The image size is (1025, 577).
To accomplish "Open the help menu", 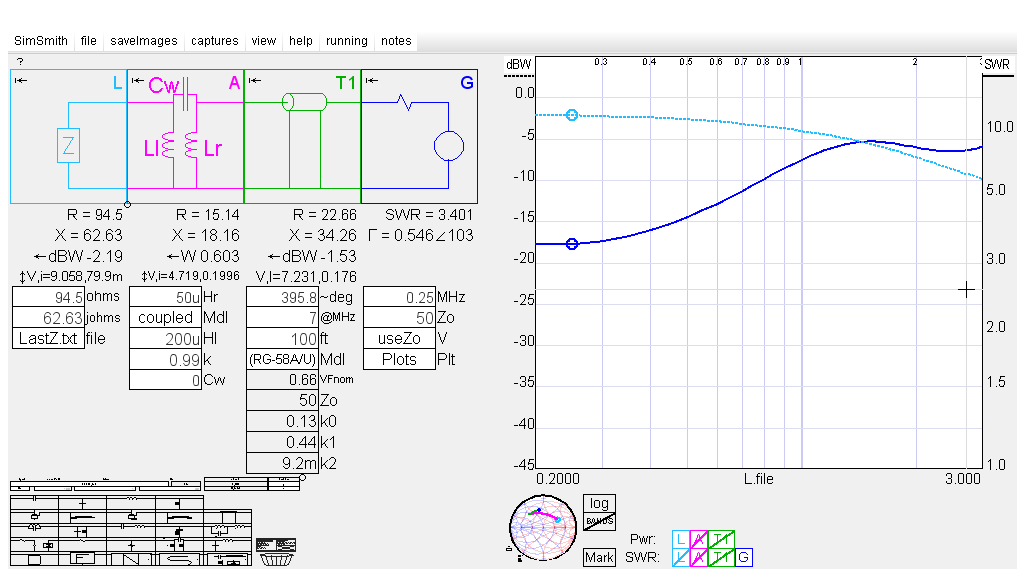I will coord(301,41).
